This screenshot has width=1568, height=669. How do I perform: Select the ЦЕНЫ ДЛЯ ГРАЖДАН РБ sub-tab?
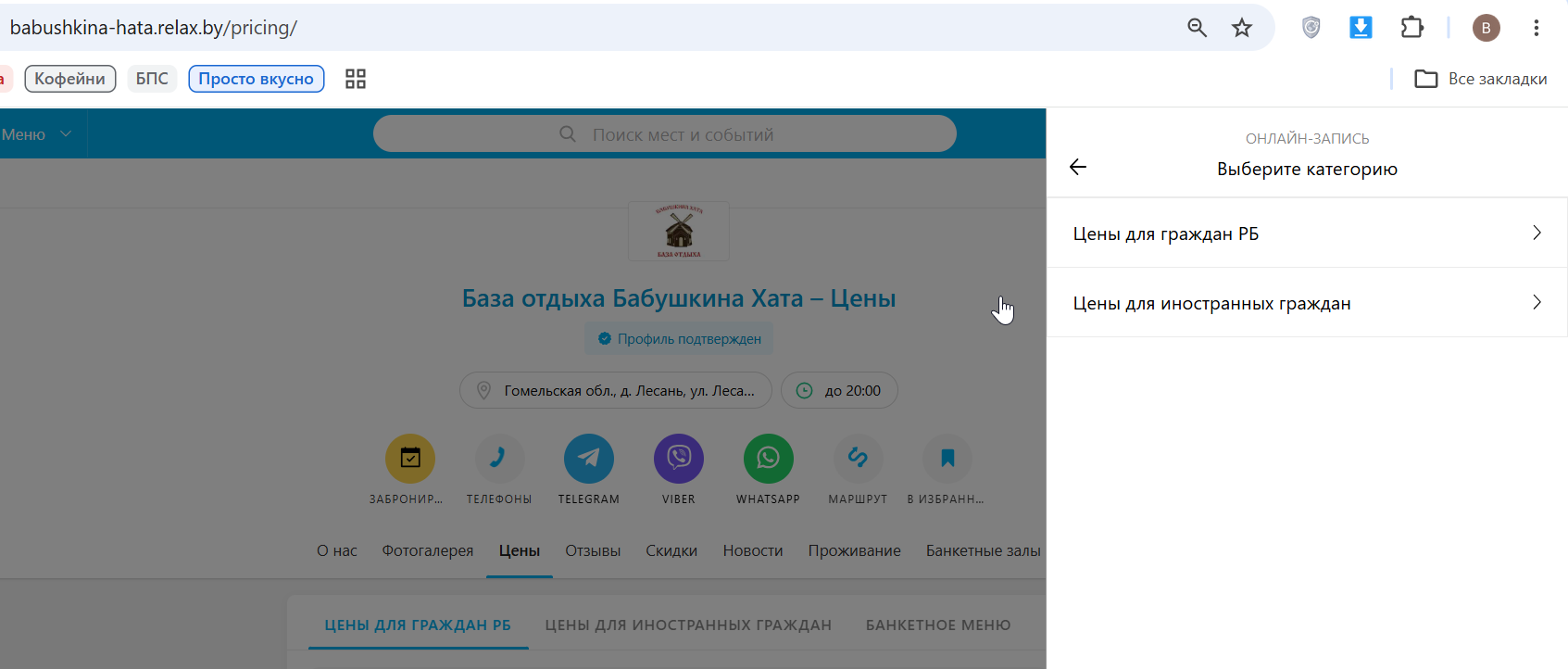[418, 625]
